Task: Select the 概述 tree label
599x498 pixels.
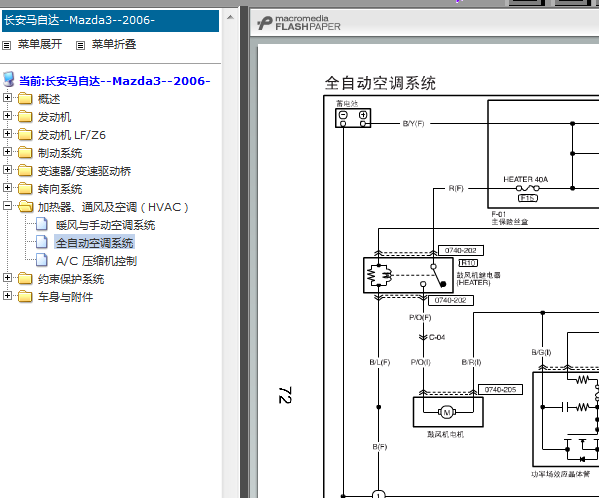Action: pyautogui.click(x=49, y=99)
